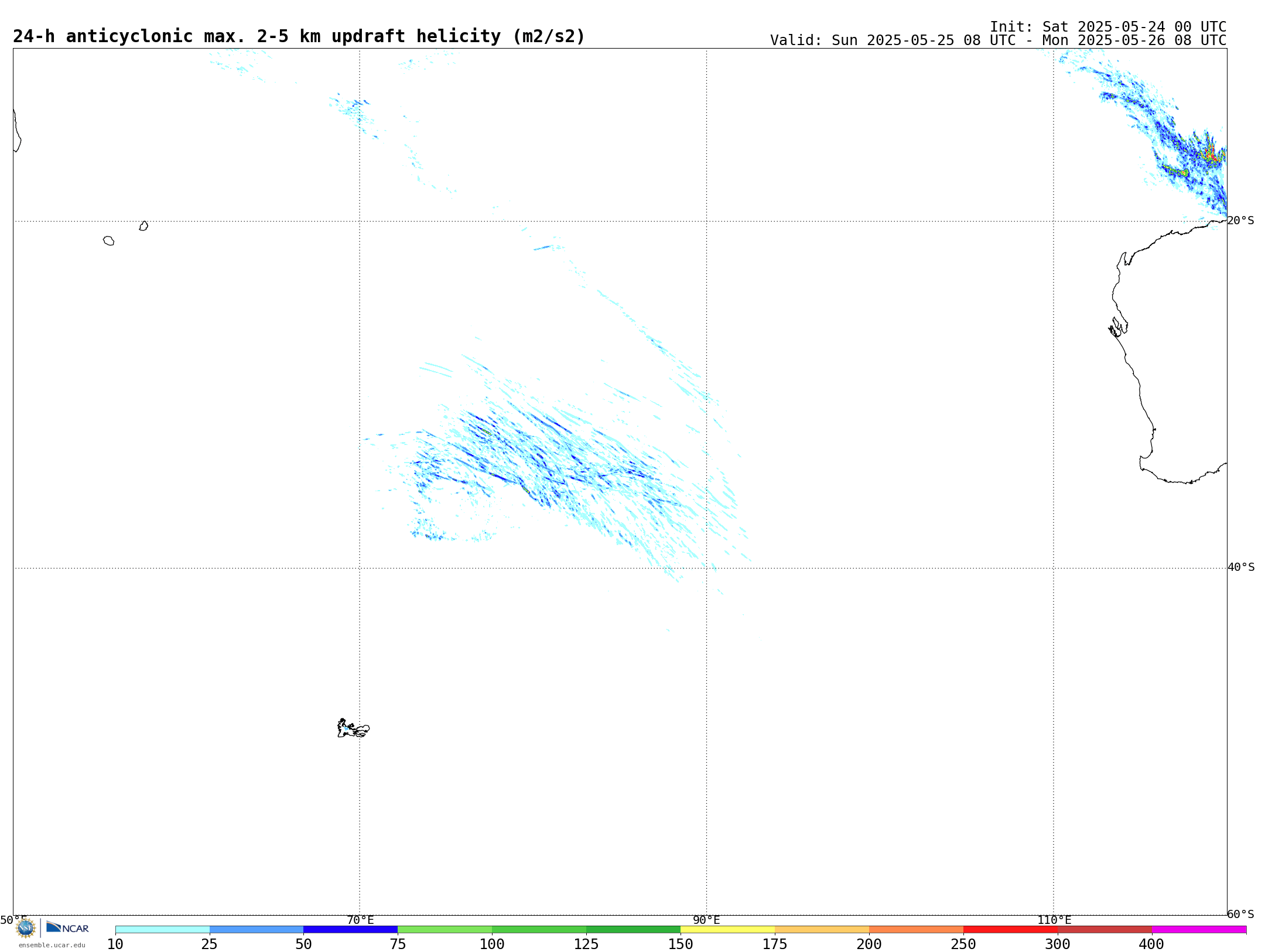Click the colorbar tick label 50

pos(303,944)
